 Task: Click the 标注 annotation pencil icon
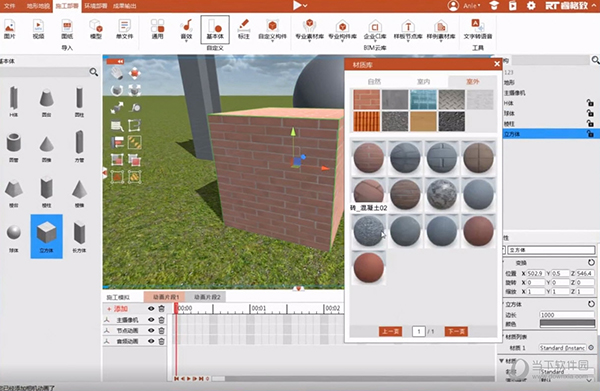243,29
